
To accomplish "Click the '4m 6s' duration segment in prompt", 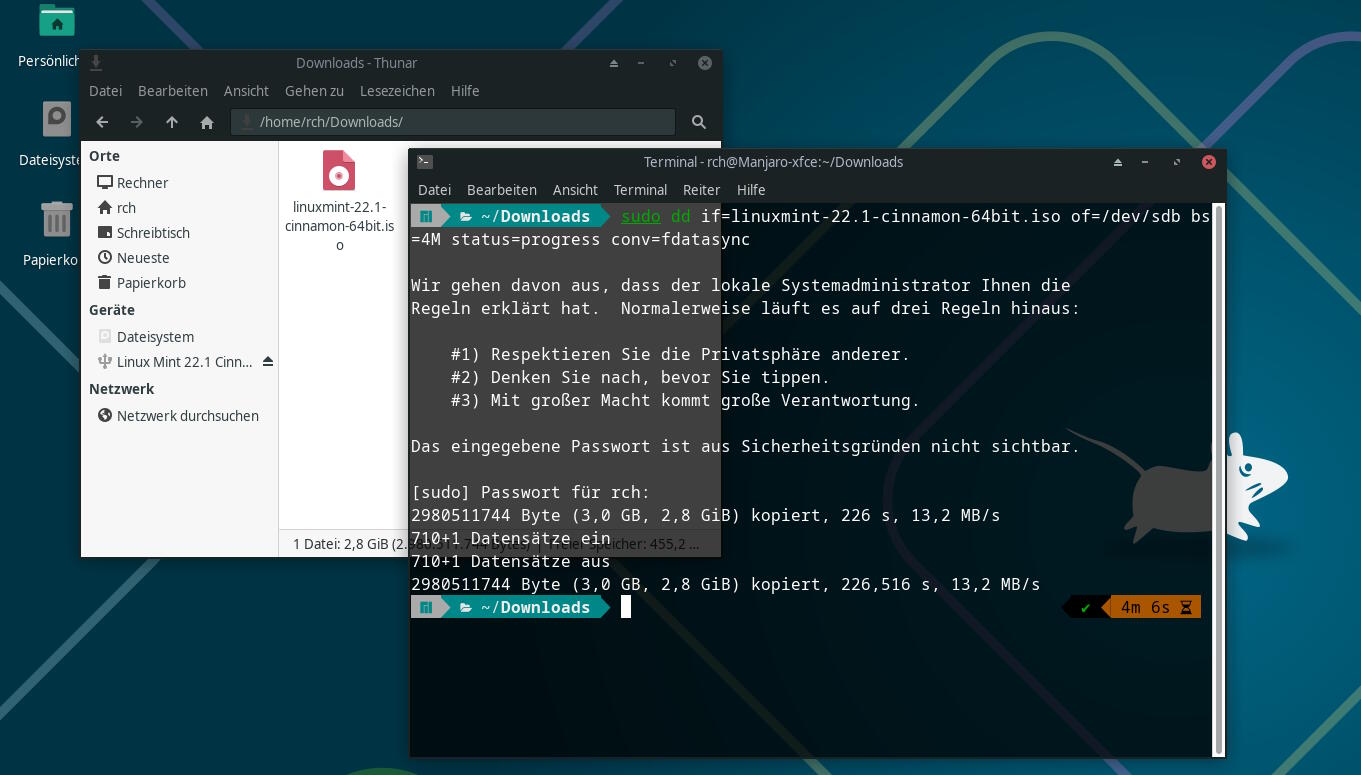I will click(1145, 607).
